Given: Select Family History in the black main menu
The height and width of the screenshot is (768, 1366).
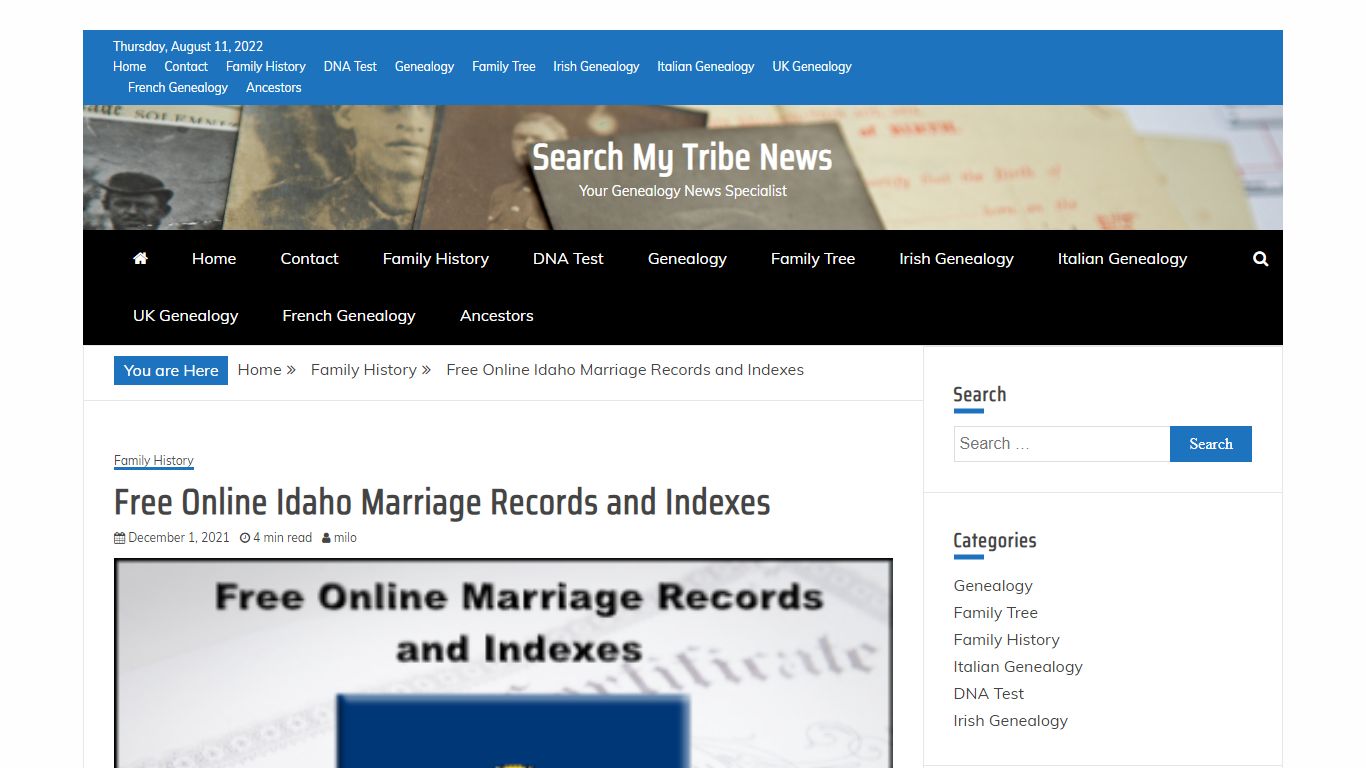Looking at the screenshot, I should tap(436, 258).
